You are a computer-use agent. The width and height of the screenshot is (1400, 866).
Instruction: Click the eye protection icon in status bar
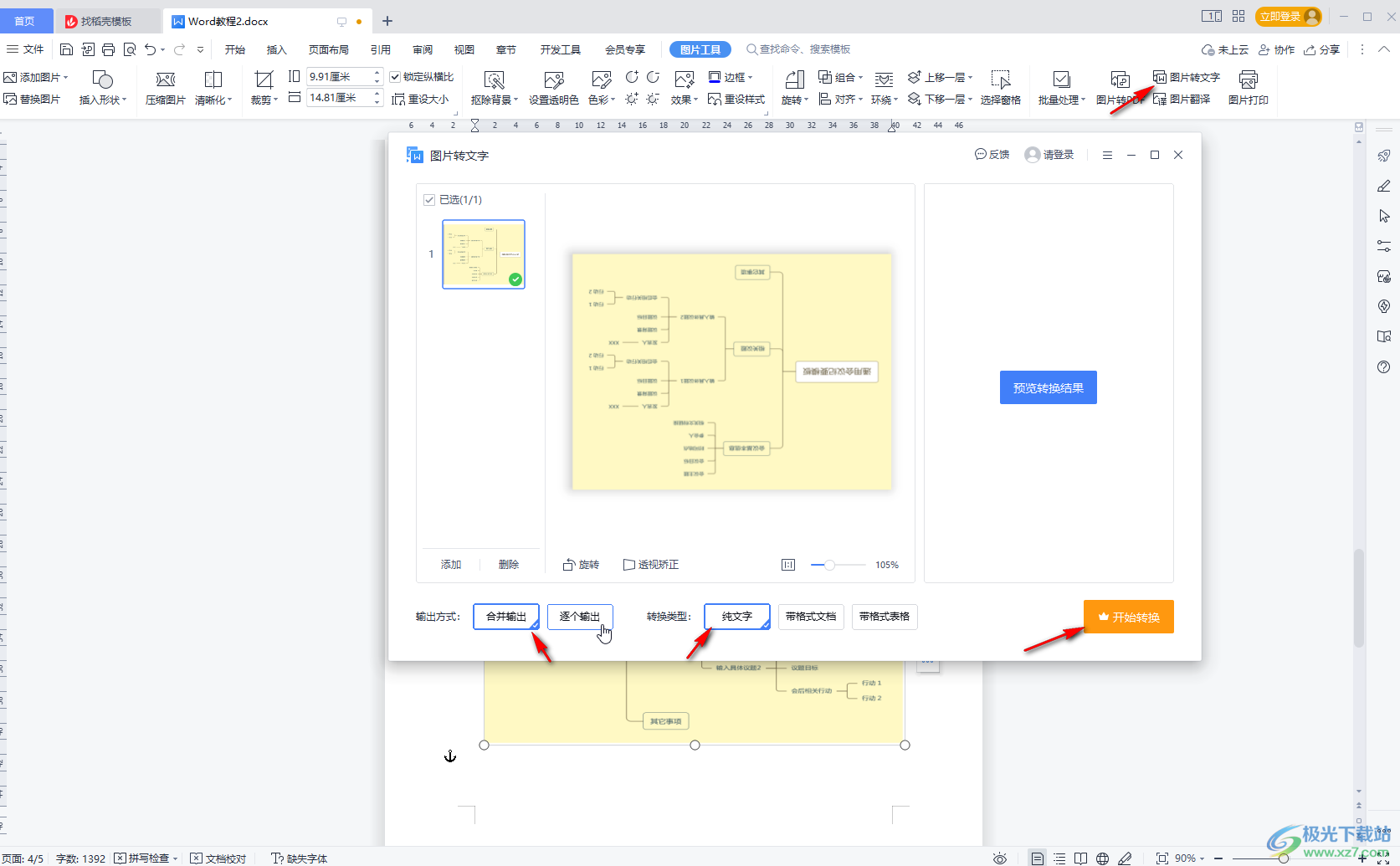pos(999,858)
